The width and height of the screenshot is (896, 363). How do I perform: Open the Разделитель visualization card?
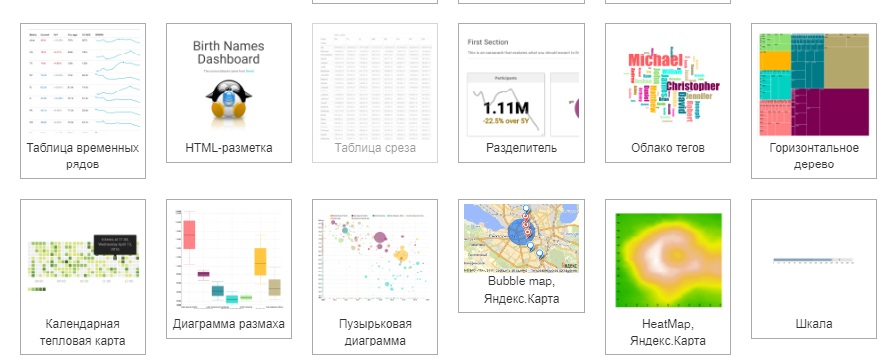[x=521, y=93]
